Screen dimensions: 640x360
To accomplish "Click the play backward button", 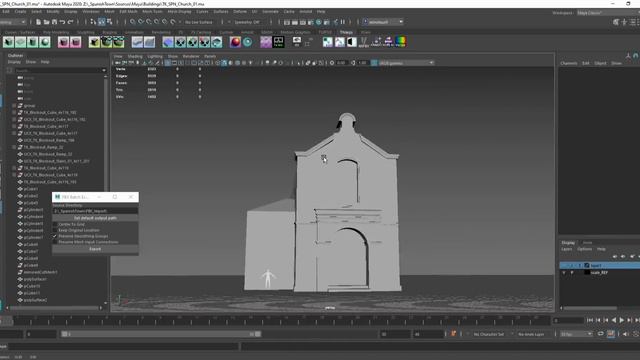I will click(613, 320).
